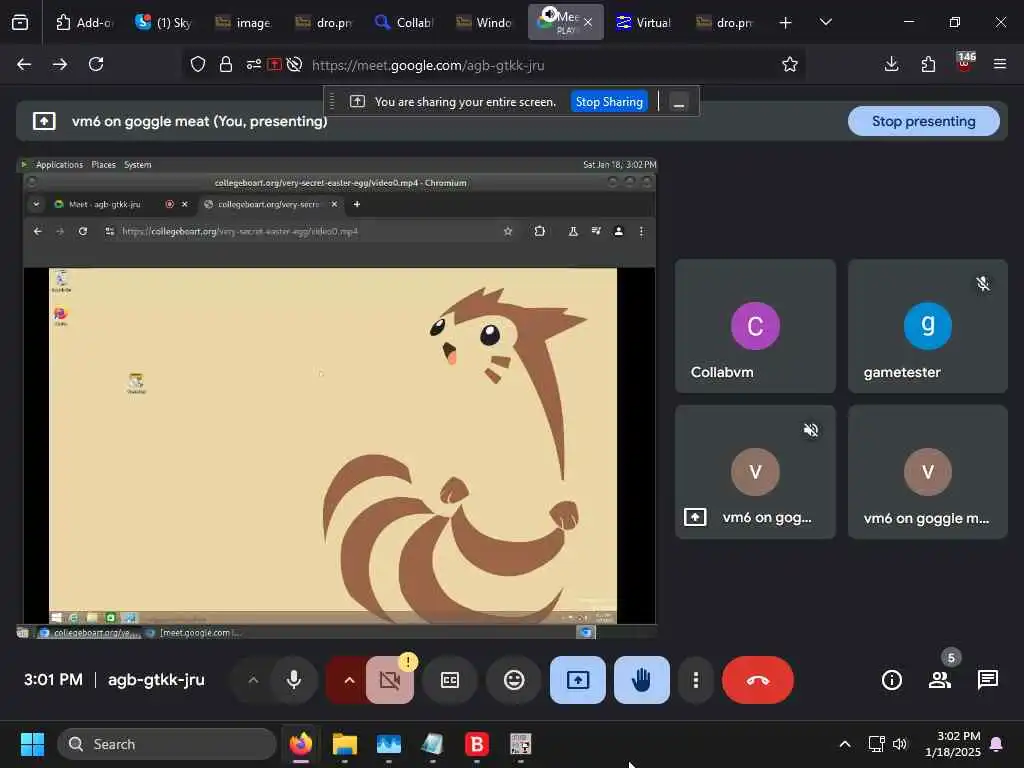Open File Explorer from taskbar
Image resolution: width=1024 pixels, height=768 pixels.
345,744
